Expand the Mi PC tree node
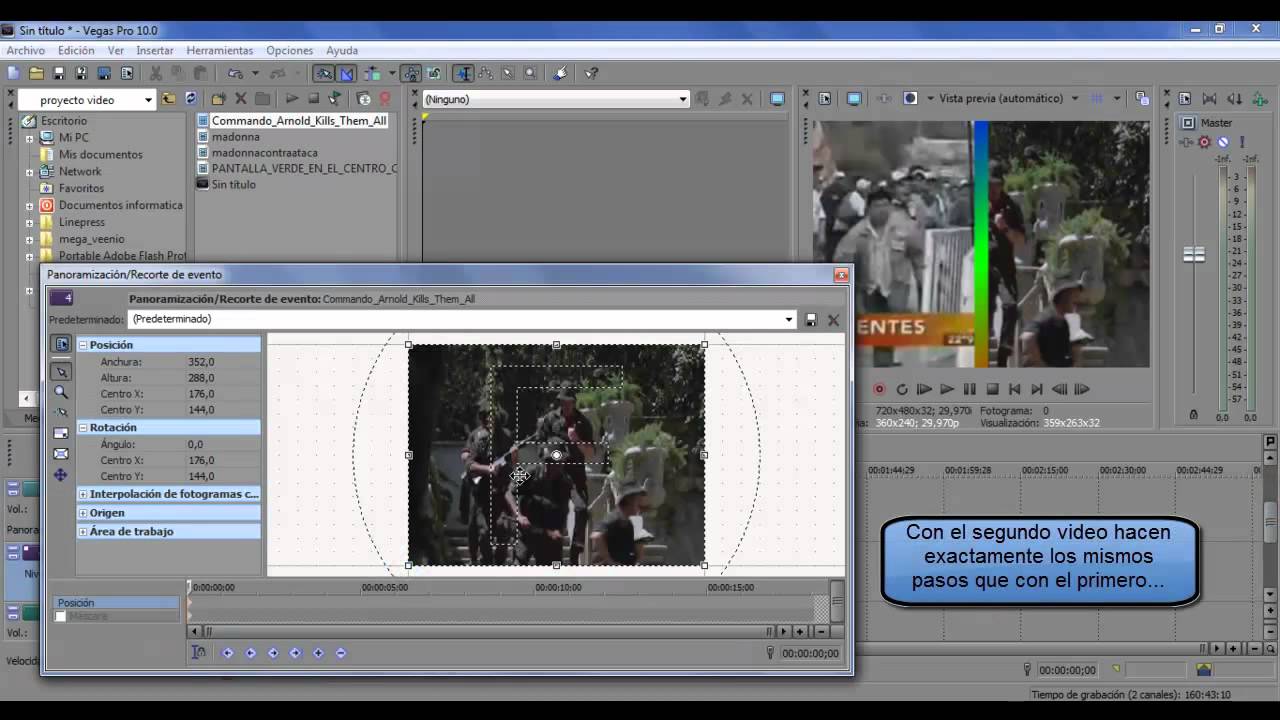The height and width of the screenshot is (720, 1280). [29, 138]
